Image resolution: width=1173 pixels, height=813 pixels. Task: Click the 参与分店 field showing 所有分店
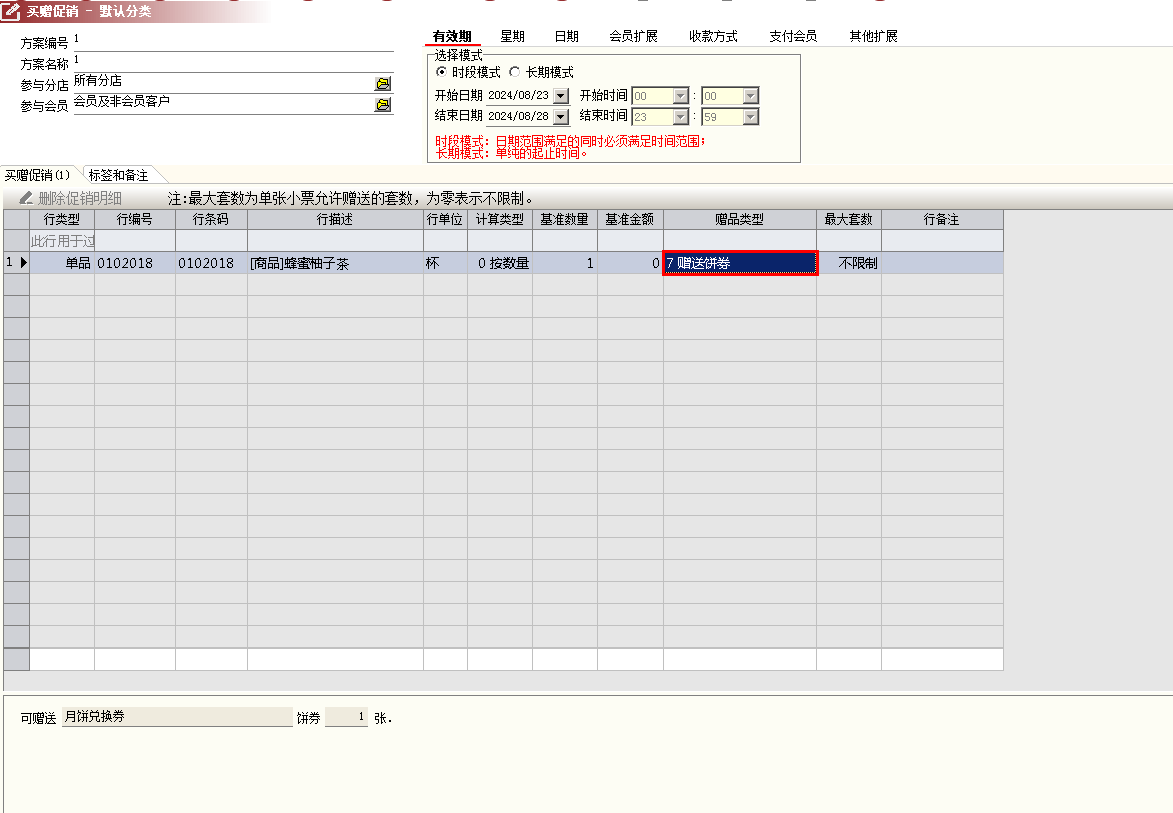pos(223,82)
